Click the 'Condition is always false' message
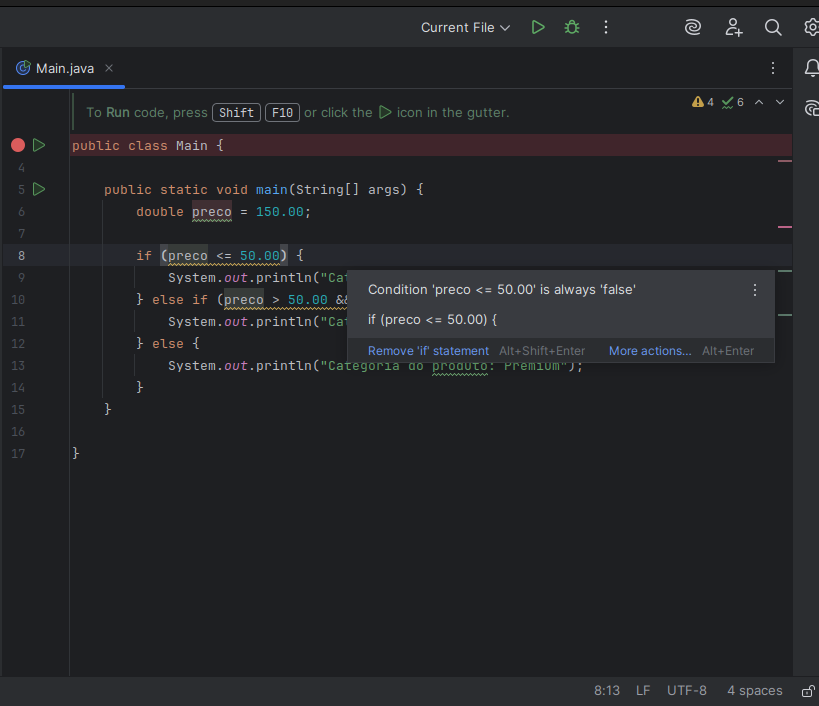The height and width of the screenshot is (706, 819). [501, 290]
